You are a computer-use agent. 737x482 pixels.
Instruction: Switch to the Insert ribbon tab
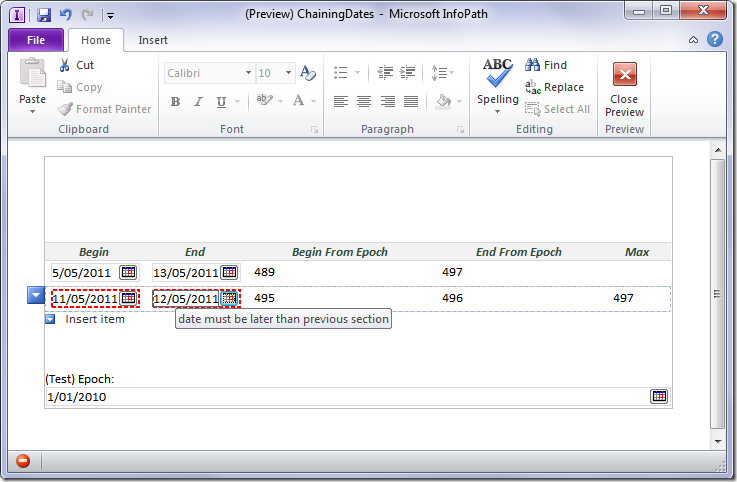(153, 40)
